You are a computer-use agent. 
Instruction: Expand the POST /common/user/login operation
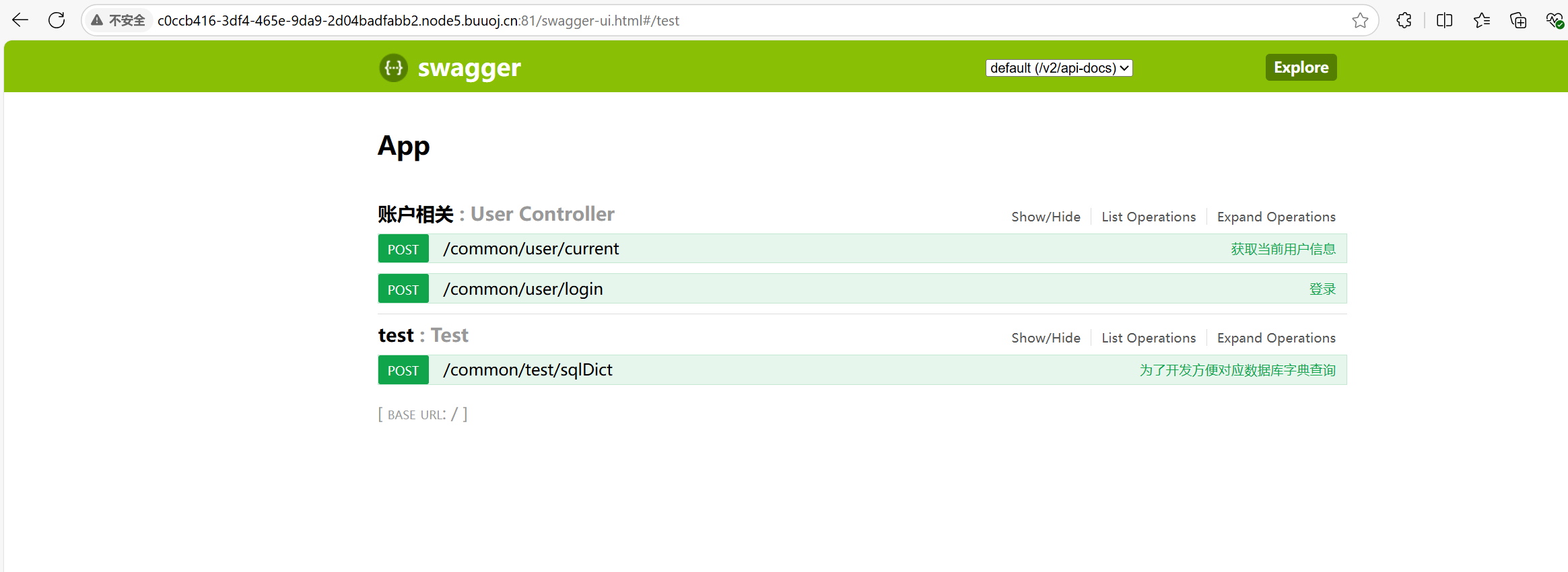(522, 289)
